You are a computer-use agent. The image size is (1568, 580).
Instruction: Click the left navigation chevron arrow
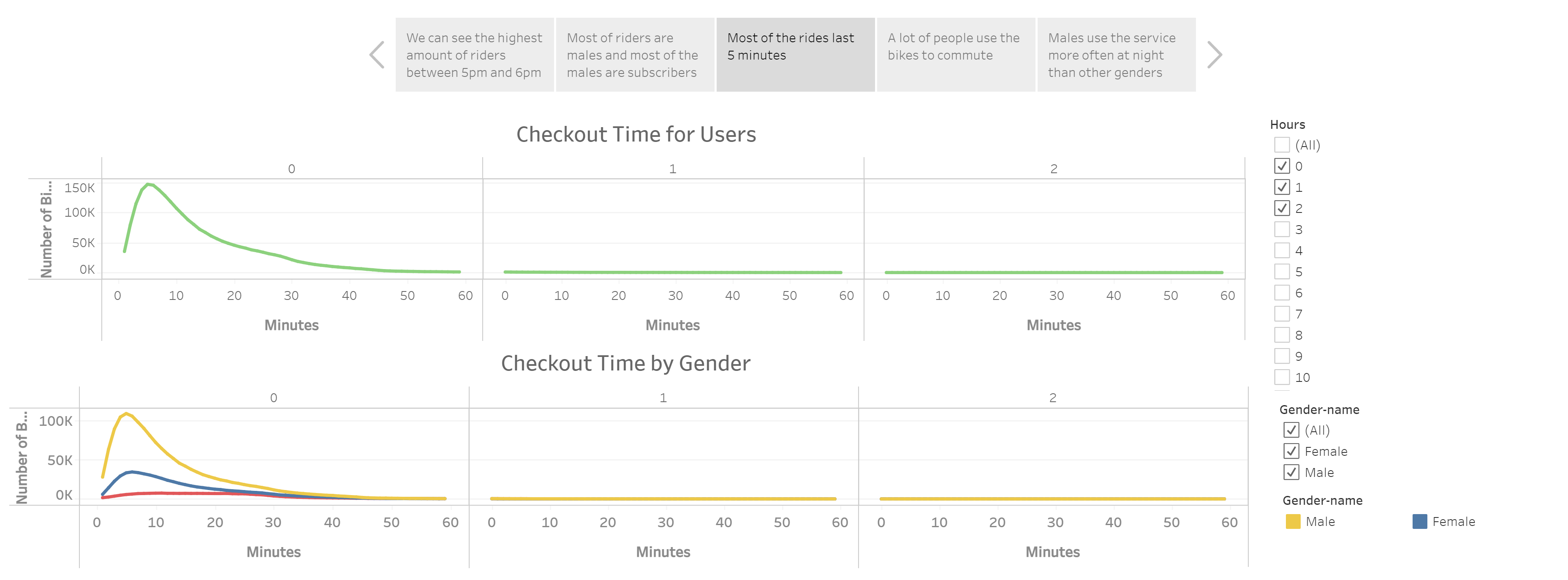pos(378,55)
